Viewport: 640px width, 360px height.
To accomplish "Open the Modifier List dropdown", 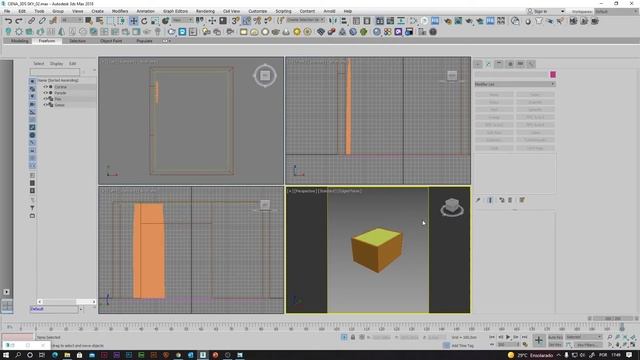I will tap(515, 84).
